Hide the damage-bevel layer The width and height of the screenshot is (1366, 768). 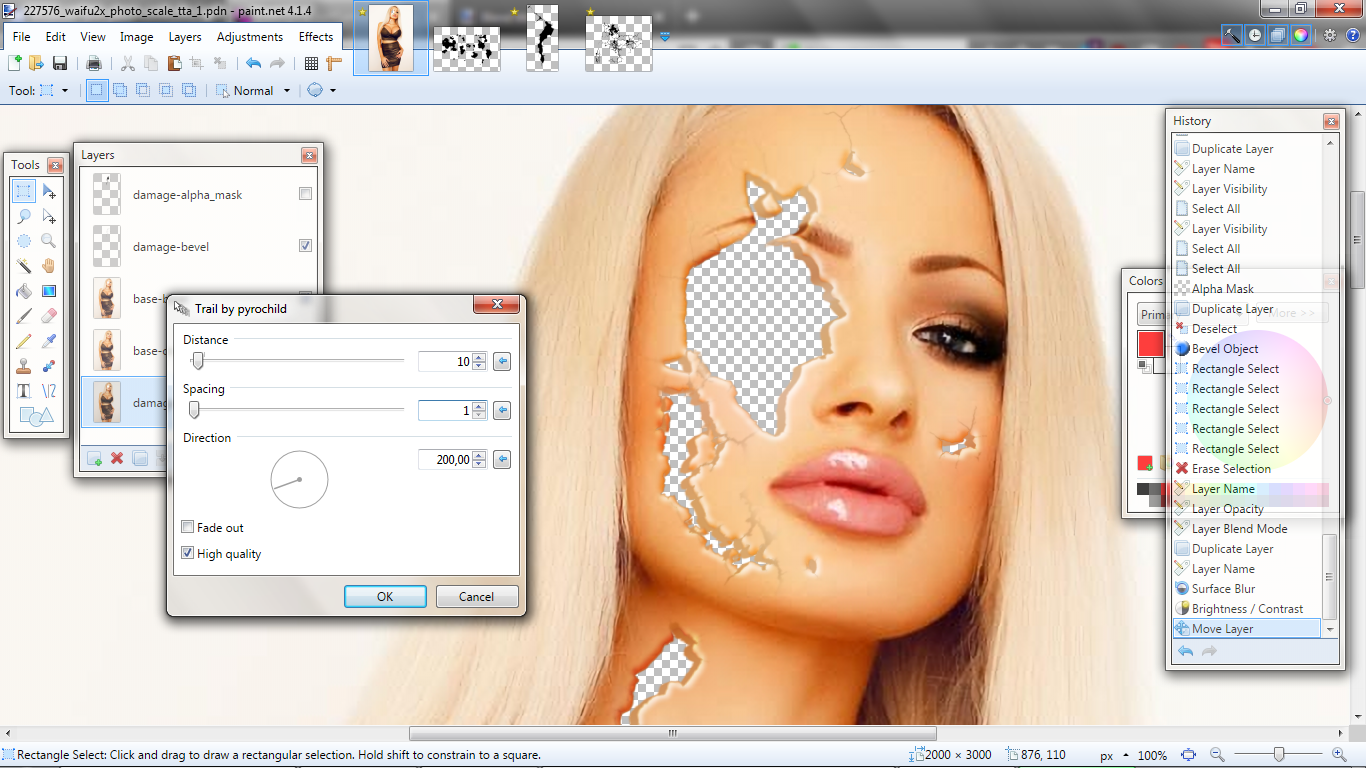coord(306,246)
